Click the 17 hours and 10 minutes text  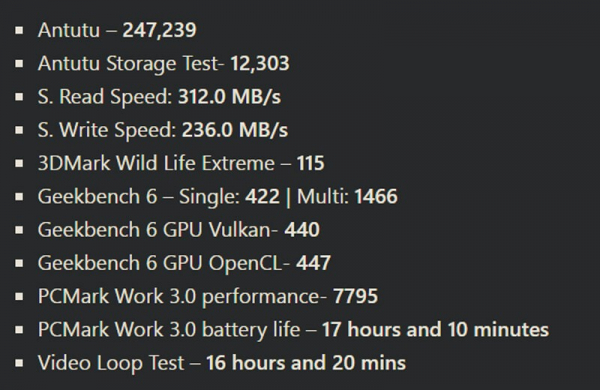point(435,330)
